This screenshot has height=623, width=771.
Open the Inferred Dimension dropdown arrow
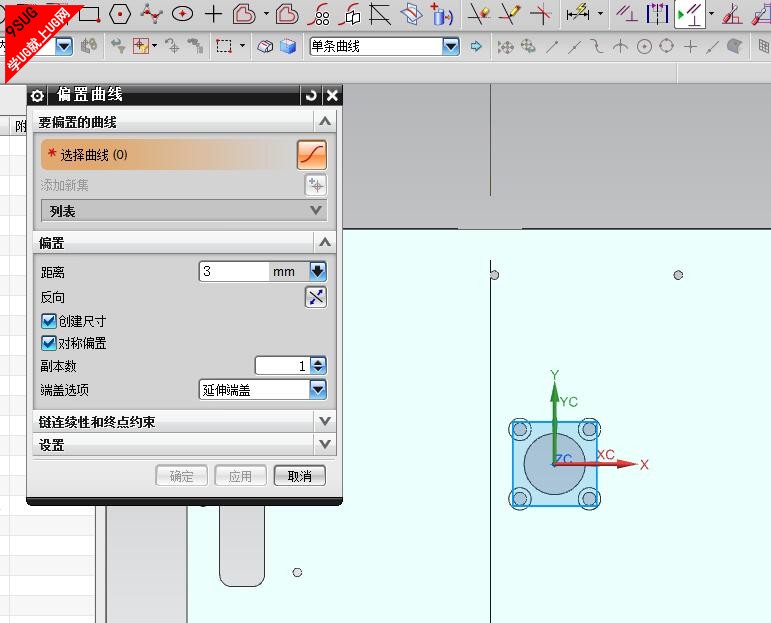coord(600,14)
